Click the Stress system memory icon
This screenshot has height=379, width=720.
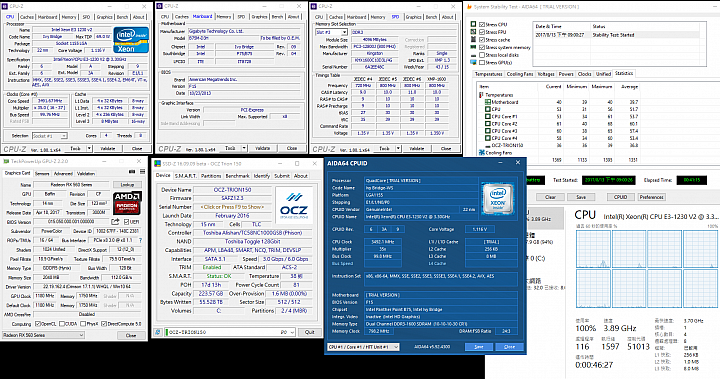pos(473,47)
